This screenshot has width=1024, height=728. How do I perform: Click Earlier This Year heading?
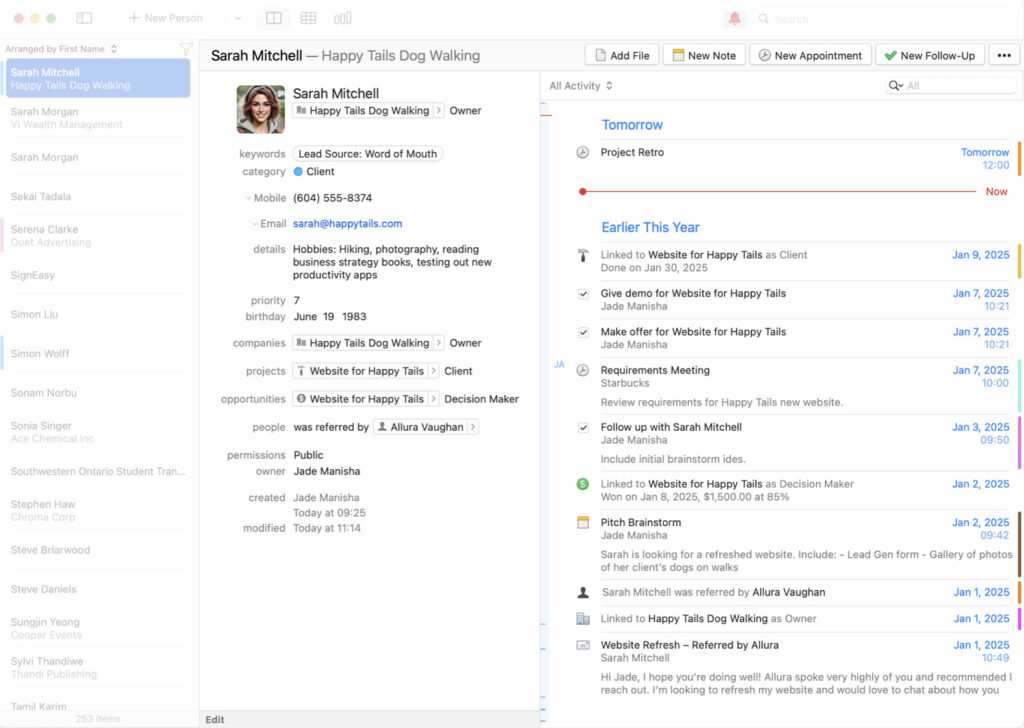pos(650,227)
